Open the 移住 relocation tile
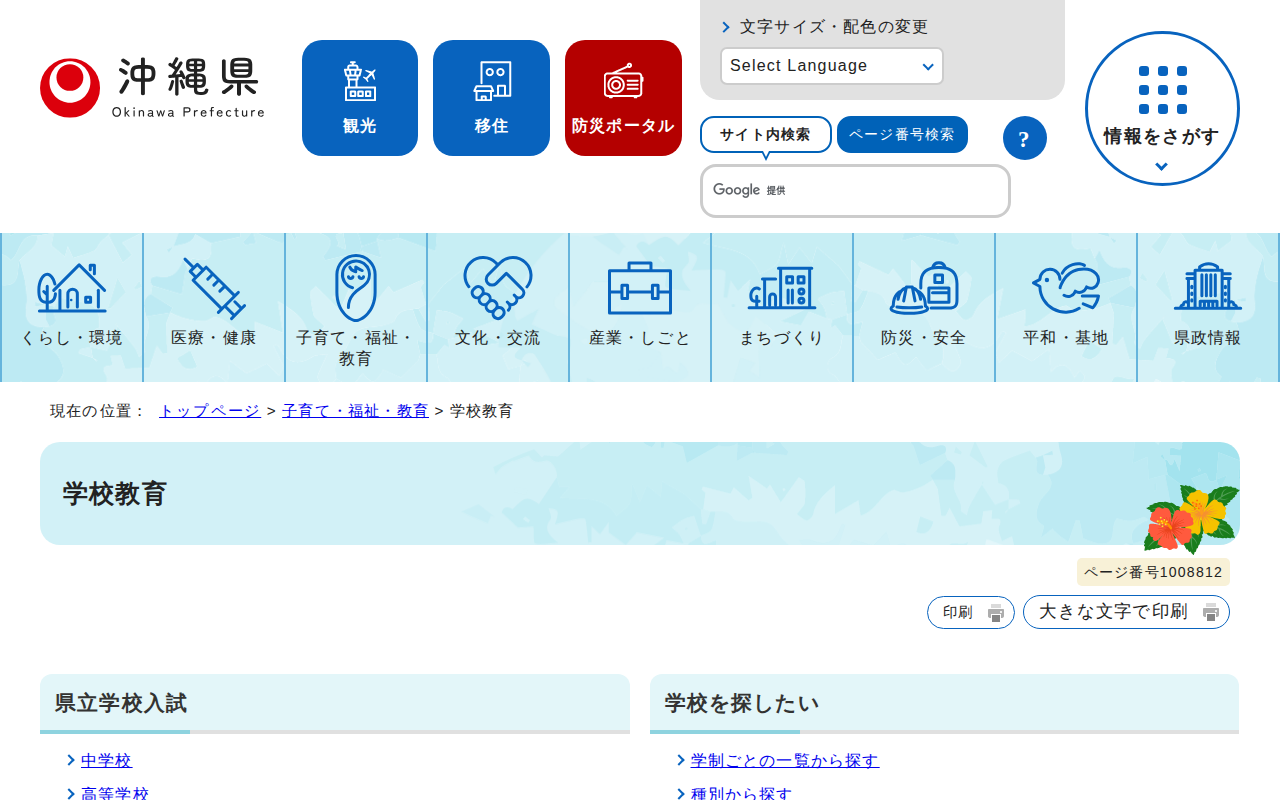The height and width of the screenshot is (800, 1280). (491, 98)
